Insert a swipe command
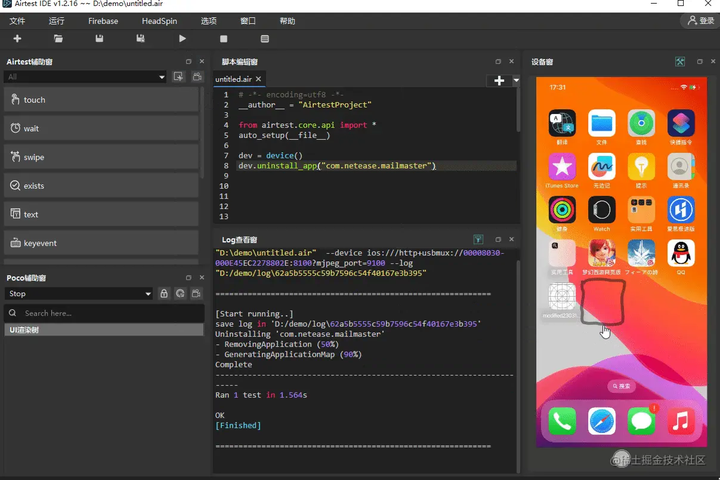 [101, 157]
